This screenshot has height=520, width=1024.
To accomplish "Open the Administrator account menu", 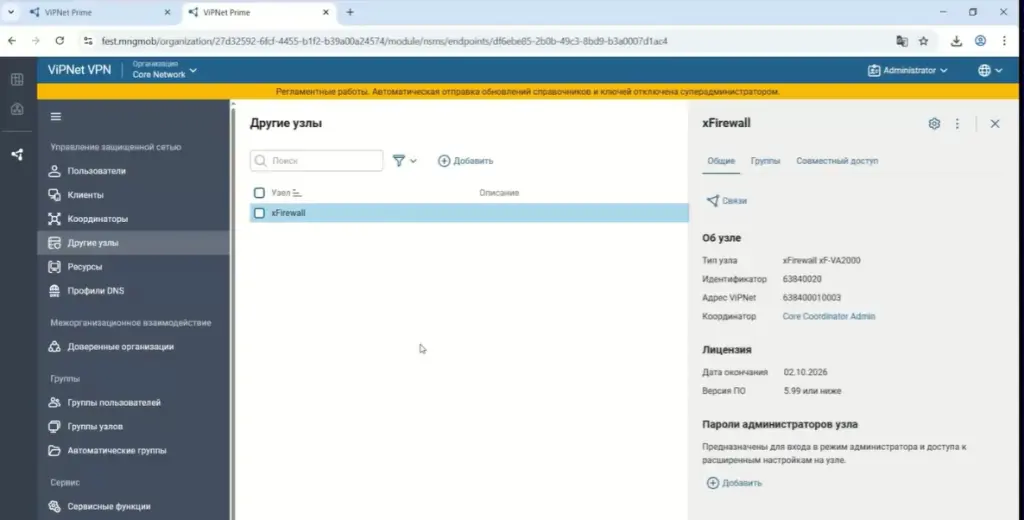I will pos(907,71).
